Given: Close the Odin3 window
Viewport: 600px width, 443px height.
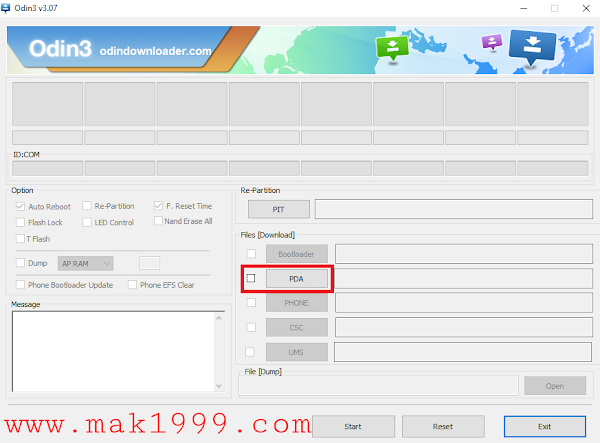Looking at the screenshot, I should [x=586, y=8].
